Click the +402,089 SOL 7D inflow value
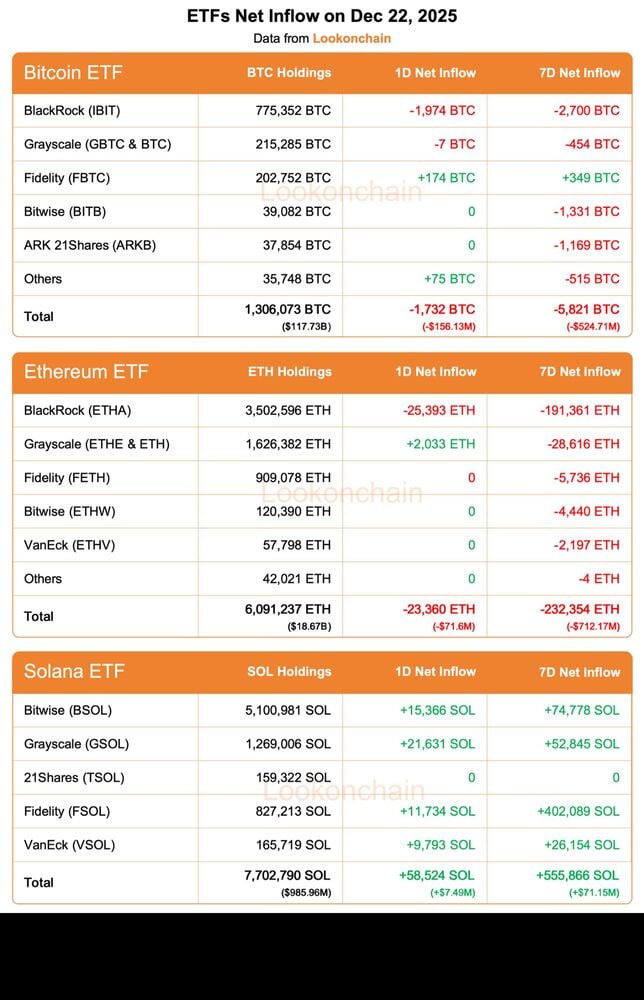This screenshot has height=1000, width=644. click(x=578, y=811)
